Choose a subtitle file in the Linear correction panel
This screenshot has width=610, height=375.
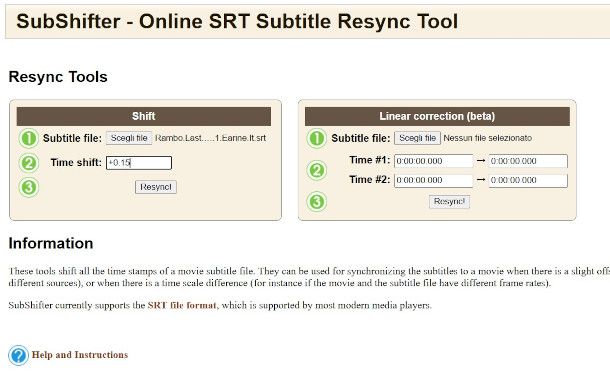pos(417,138)
